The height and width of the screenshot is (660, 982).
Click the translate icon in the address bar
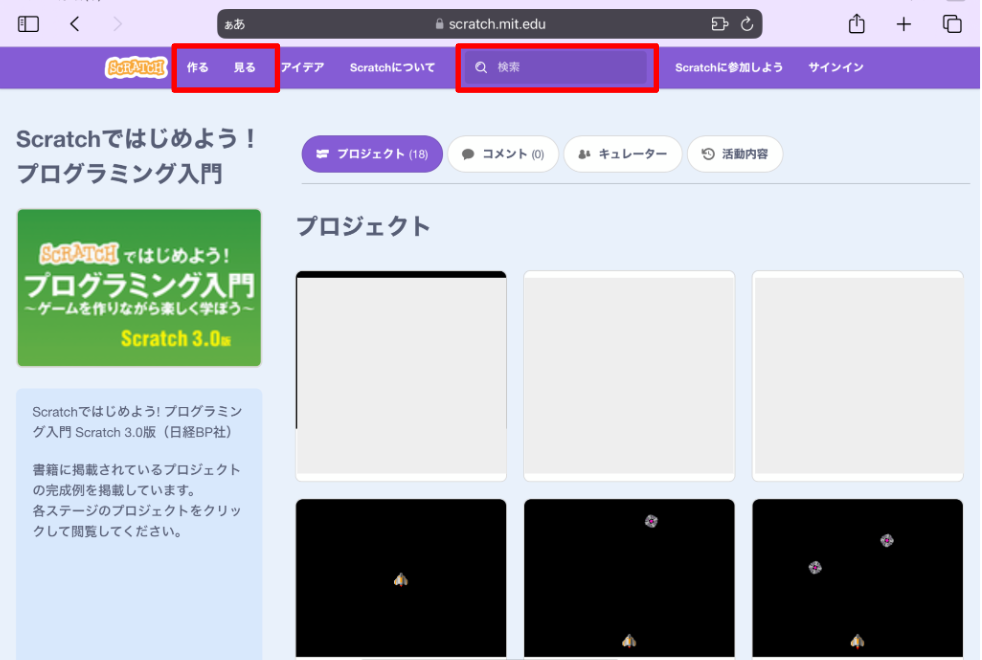[x=719, y=24]
